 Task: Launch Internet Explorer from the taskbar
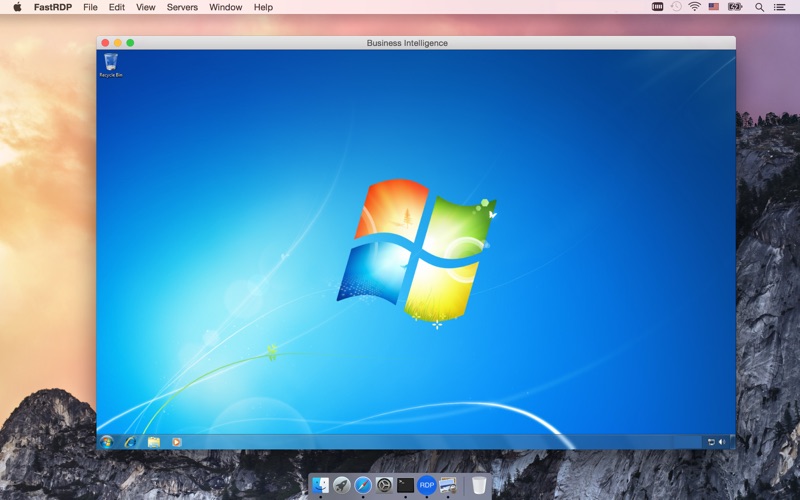[x=130, y=442]
